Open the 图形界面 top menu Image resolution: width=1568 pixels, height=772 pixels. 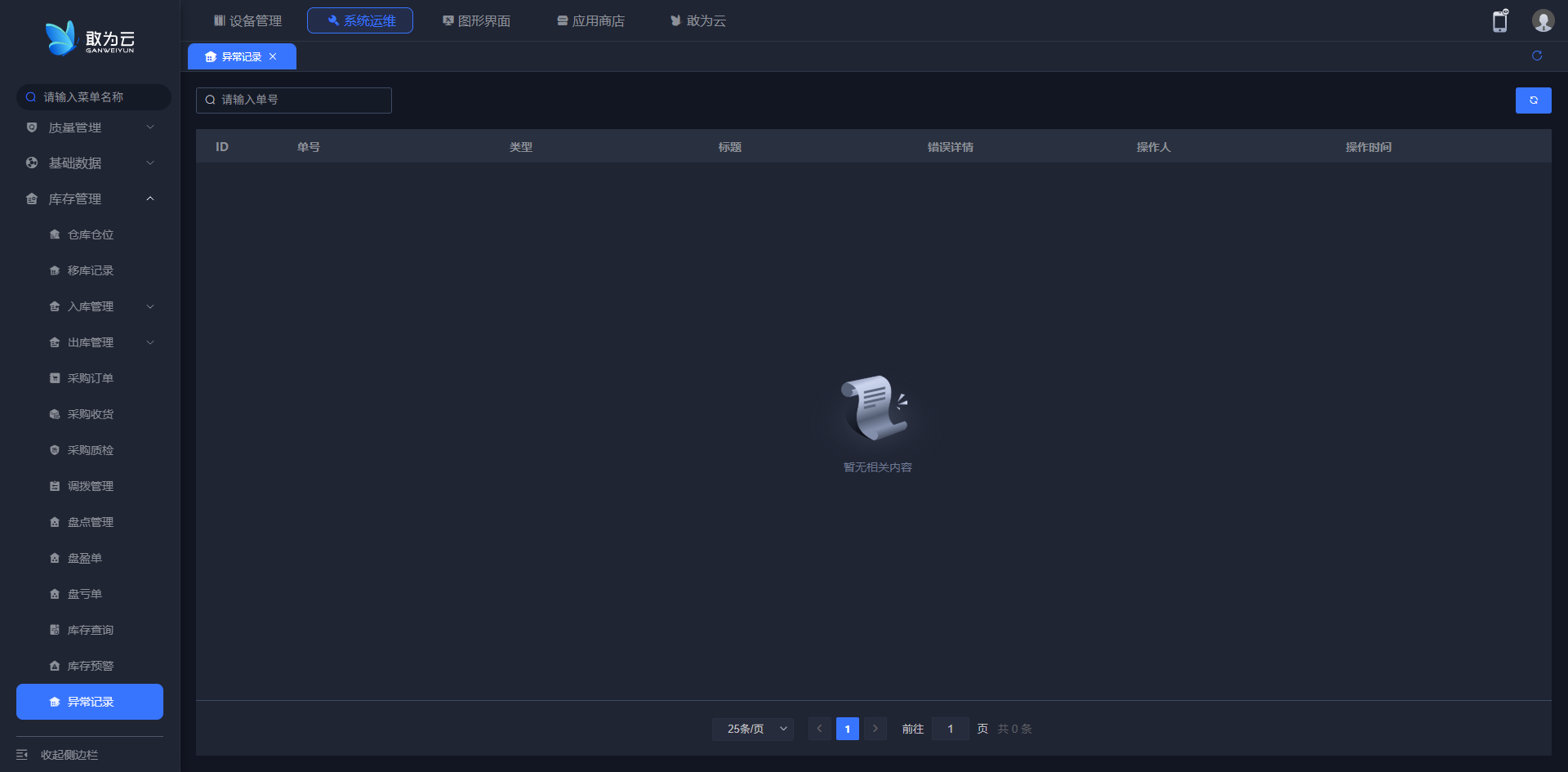pyautogui.click(x=476, y=20)
